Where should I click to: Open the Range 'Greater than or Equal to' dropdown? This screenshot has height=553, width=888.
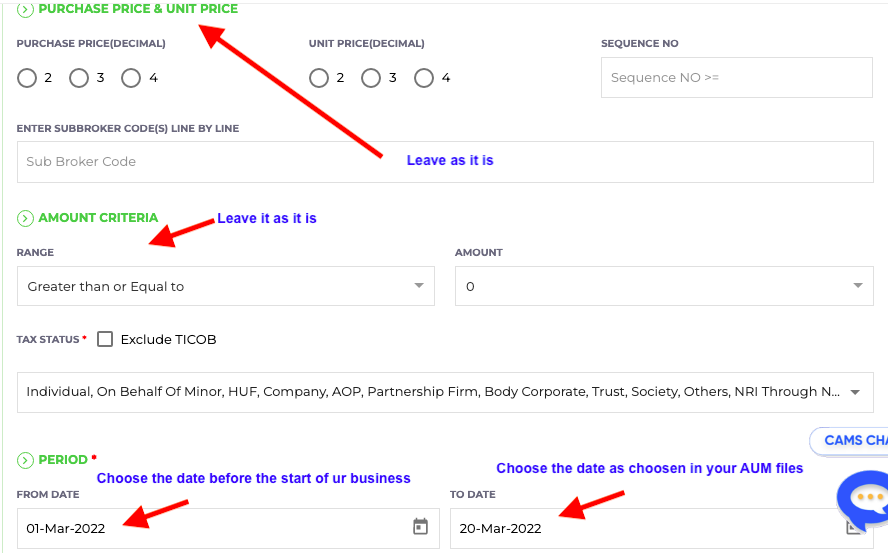(x=225, y=286)
